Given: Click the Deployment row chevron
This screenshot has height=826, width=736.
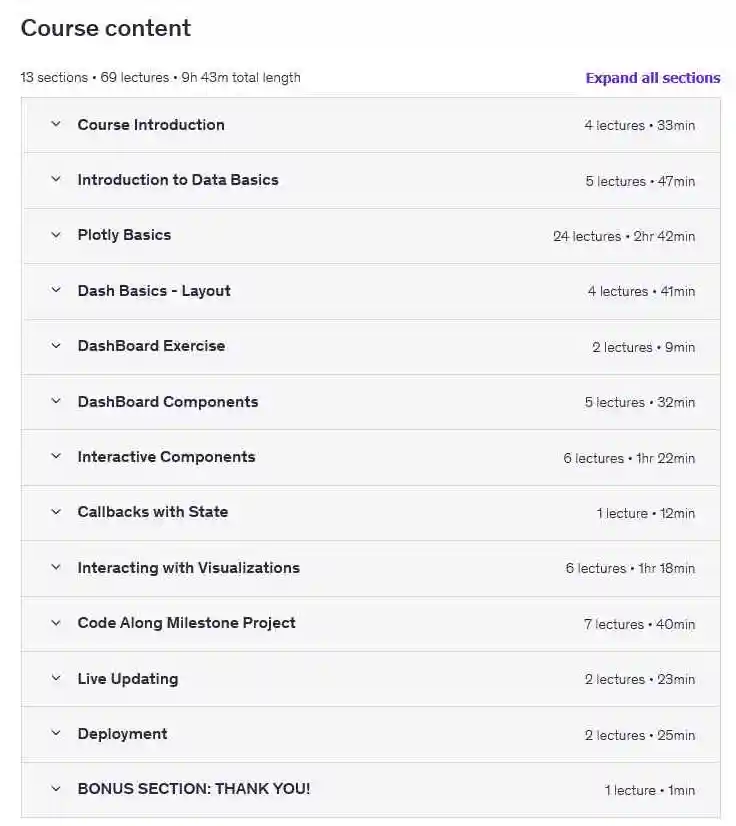Looking at the screenshot, I should pos(56,734).
